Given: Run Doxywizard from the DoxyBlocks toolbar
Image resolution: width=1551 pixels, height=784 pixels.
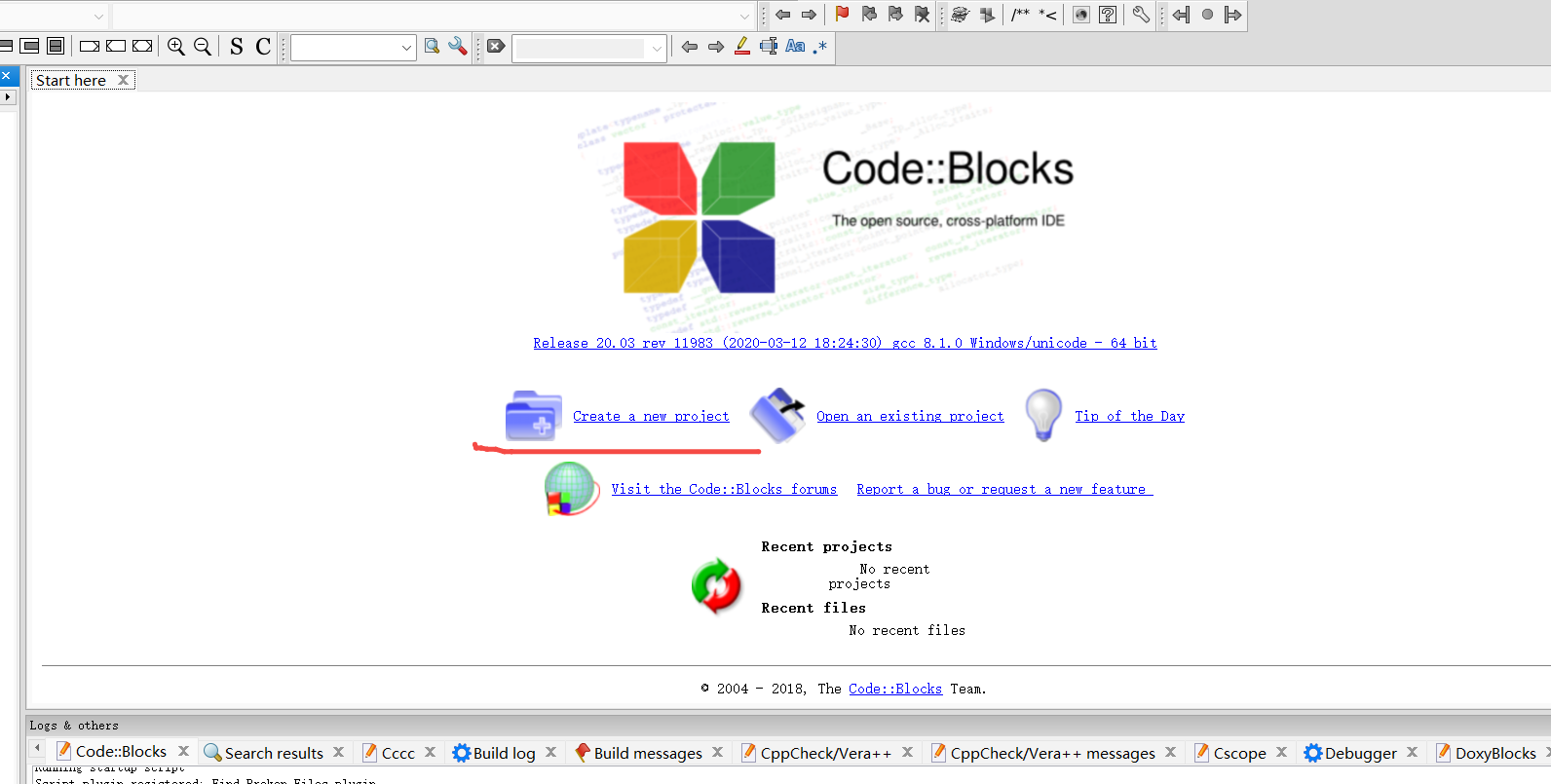Looking at the screenshot, I should point(961,15).
